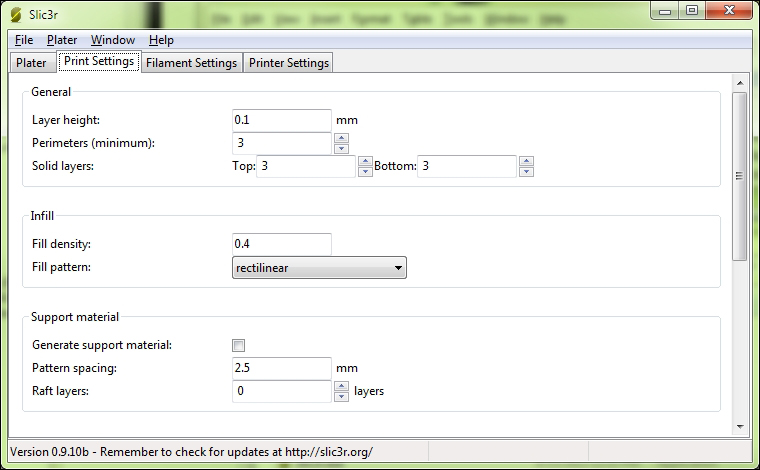Click the Fill pattern label
This screenshot has height=470, width=760.
pyautogui.click(x=62, y=267)
